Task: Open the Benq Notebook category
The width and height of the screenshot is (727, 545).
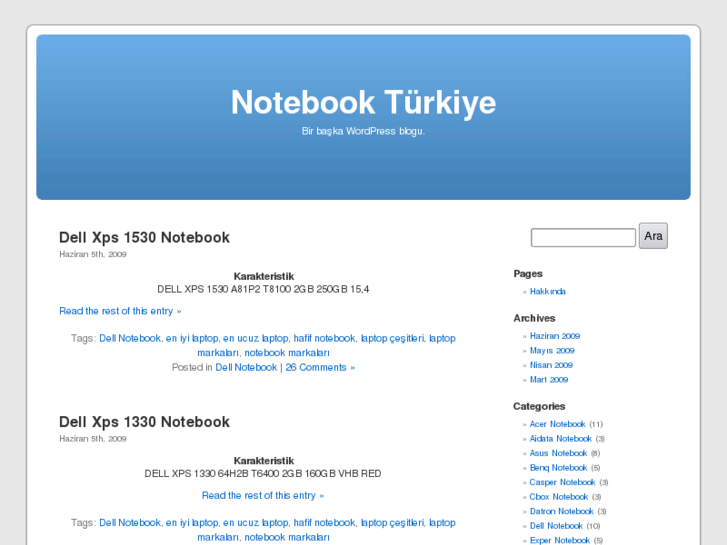Action: [x=558, y=468]
